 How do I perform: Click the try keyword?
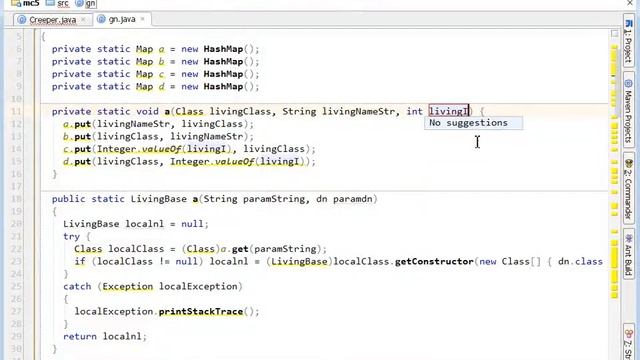pyautogui.click(x=71, y=236)
